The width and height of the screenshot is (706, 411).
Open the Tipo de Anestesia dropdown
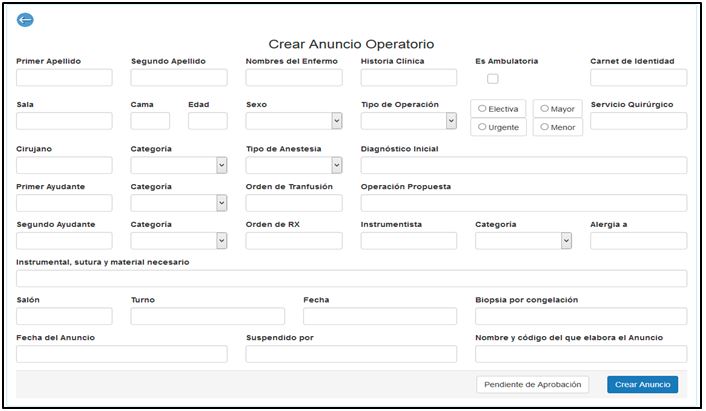(294, 165)
